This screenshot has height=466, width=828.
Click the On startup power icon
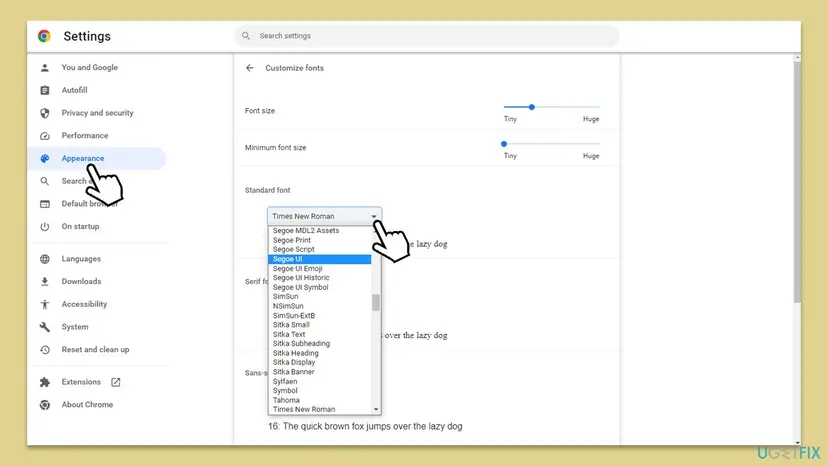click(x=45, y=227)
